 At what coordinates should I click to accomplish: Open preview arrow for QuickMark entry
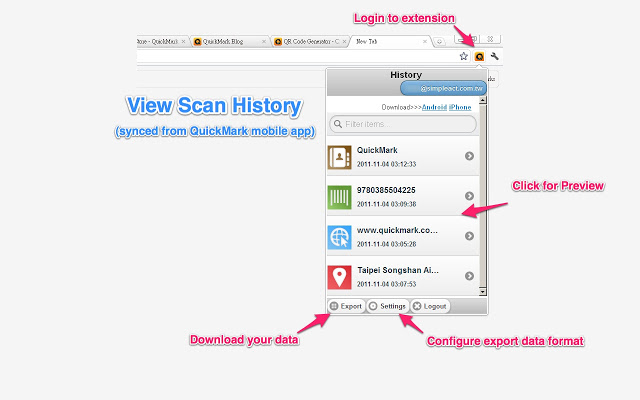tap(469, 156)
